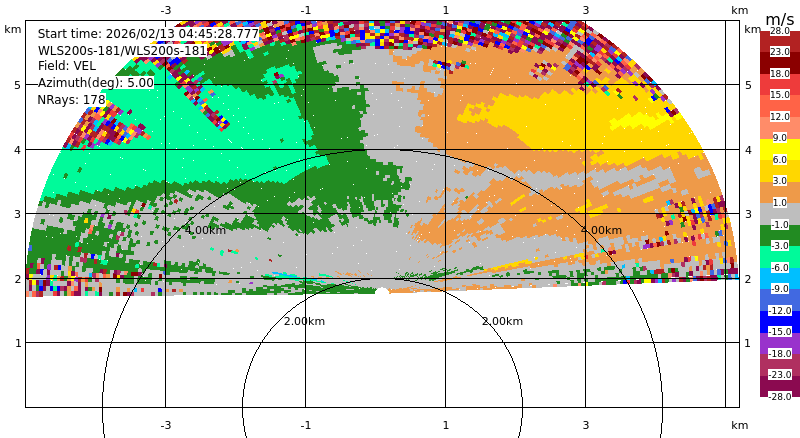Click the -18.0 colorbar label
This screenshot has width=800, height=438.
coord(780,353)
